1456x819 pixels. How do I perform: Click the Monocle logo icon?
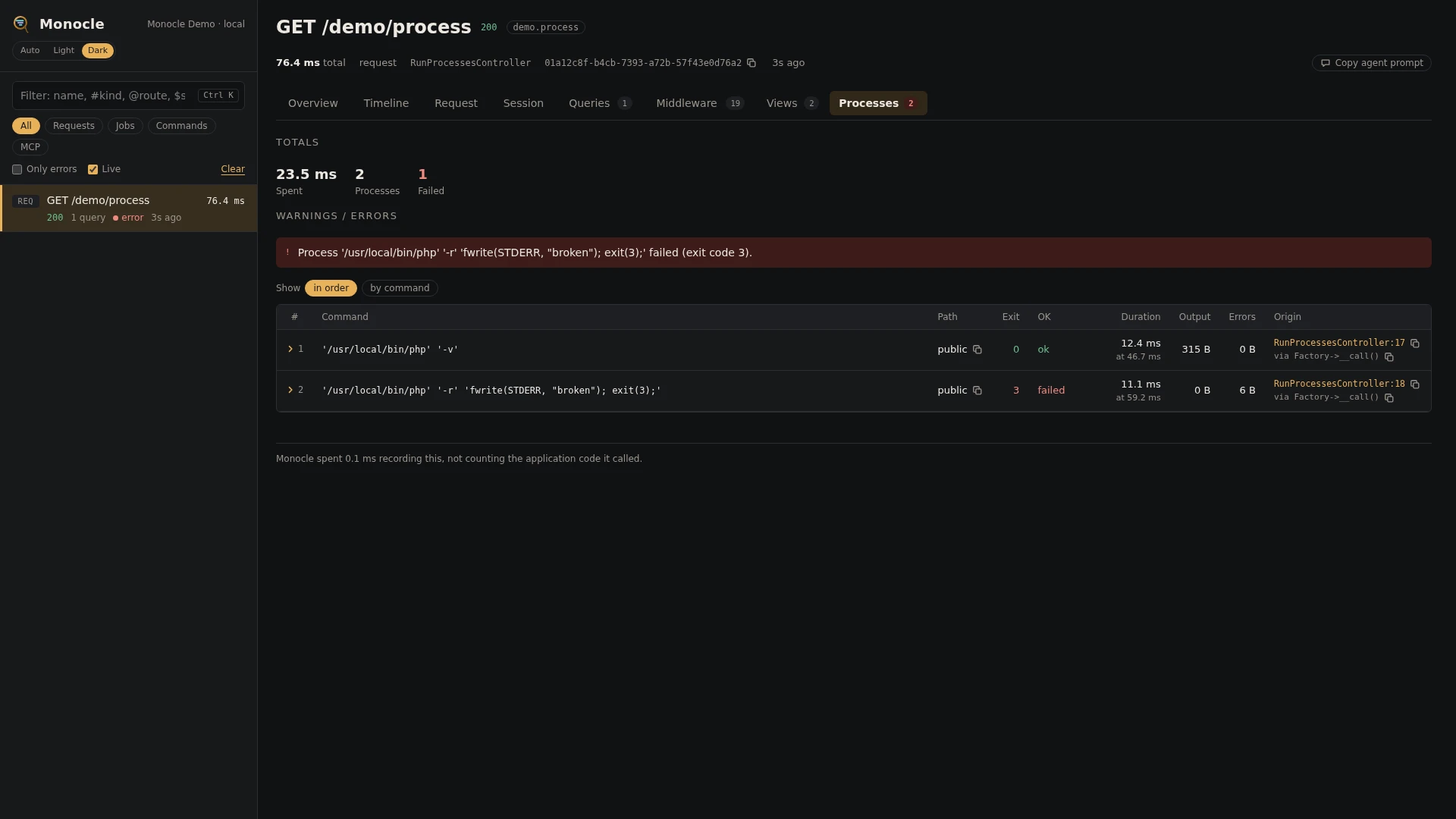21,24
